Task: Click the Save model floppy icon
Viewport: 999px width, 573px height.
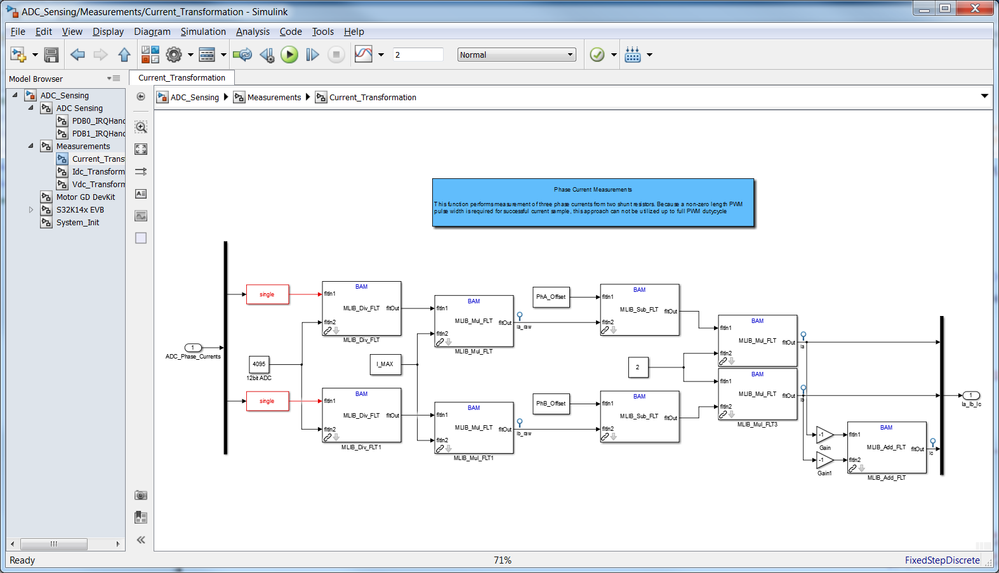Action: pyautogui.click(x=52, y=55)
